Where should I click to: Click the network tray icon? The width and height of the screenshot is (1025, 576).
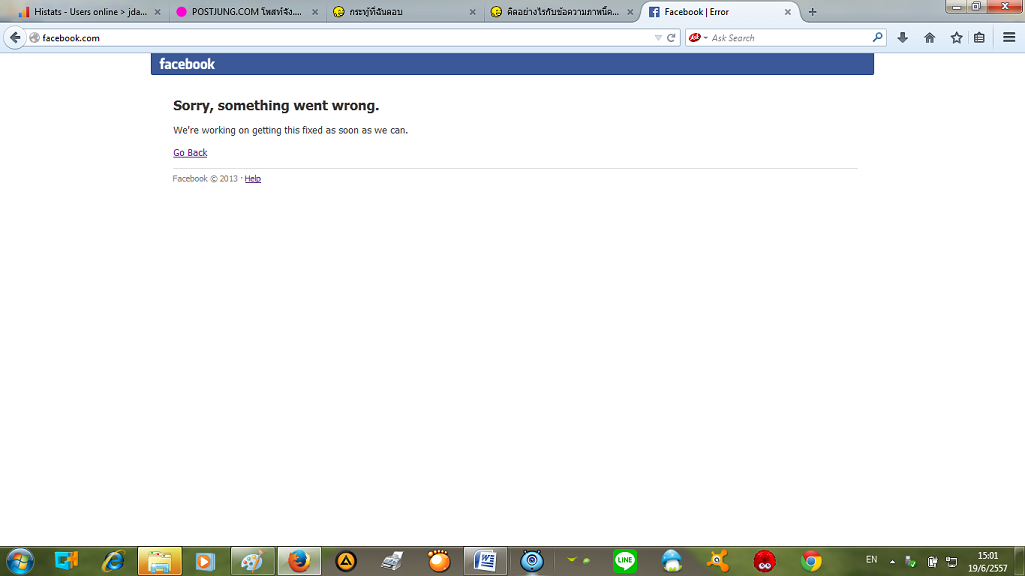click(951, 562)
